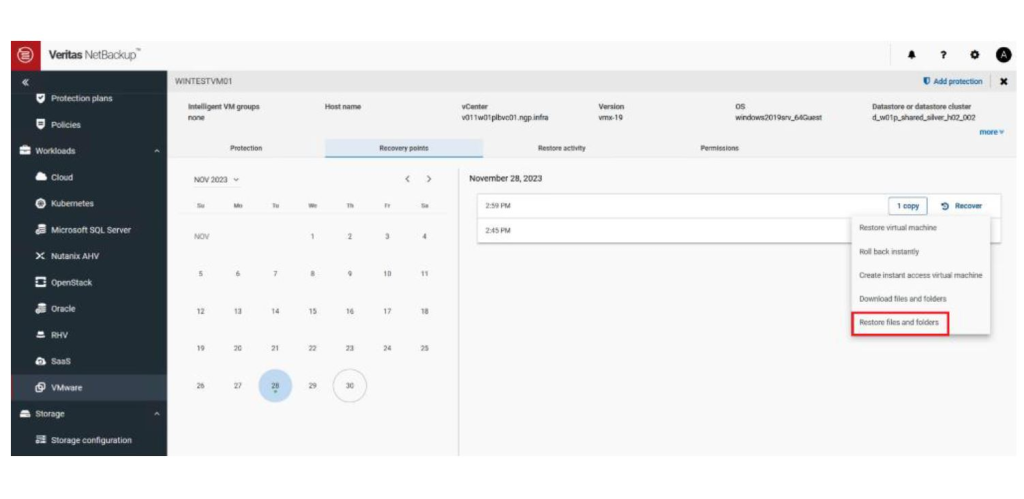Collapse the Workloads section chevron

point(157,151)
